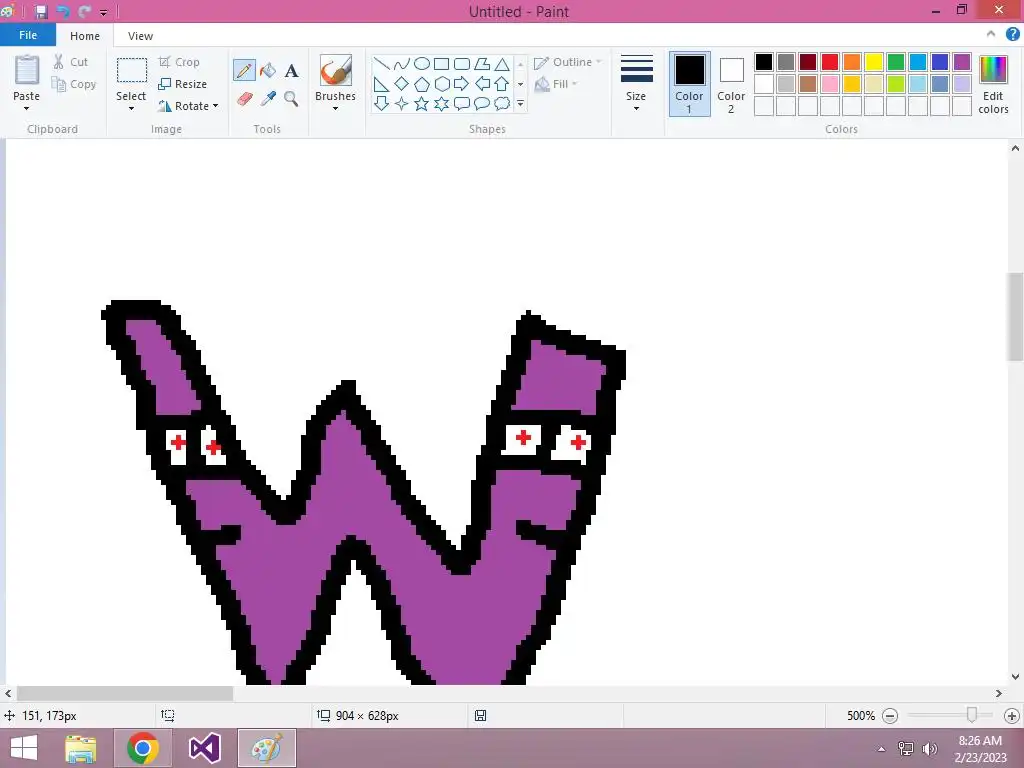The height and width of the screenshot is (768, 1024).
Task: Choose the Down arrow shape
Action: point(382,103)
